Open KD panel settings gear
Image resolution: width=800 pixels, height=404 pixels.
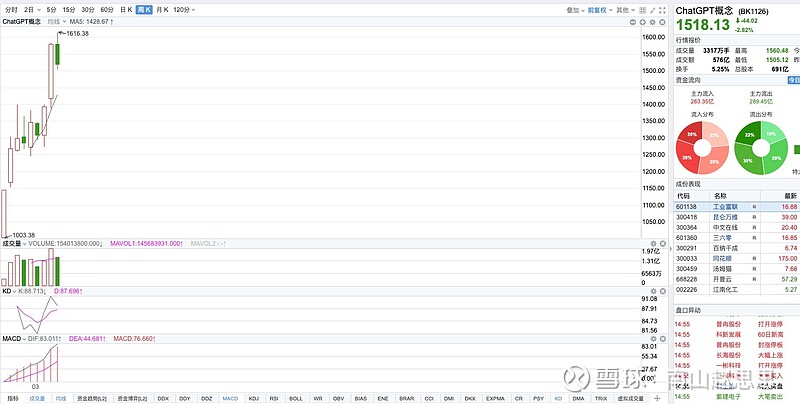pyautogui.click(x=653, y=291)
